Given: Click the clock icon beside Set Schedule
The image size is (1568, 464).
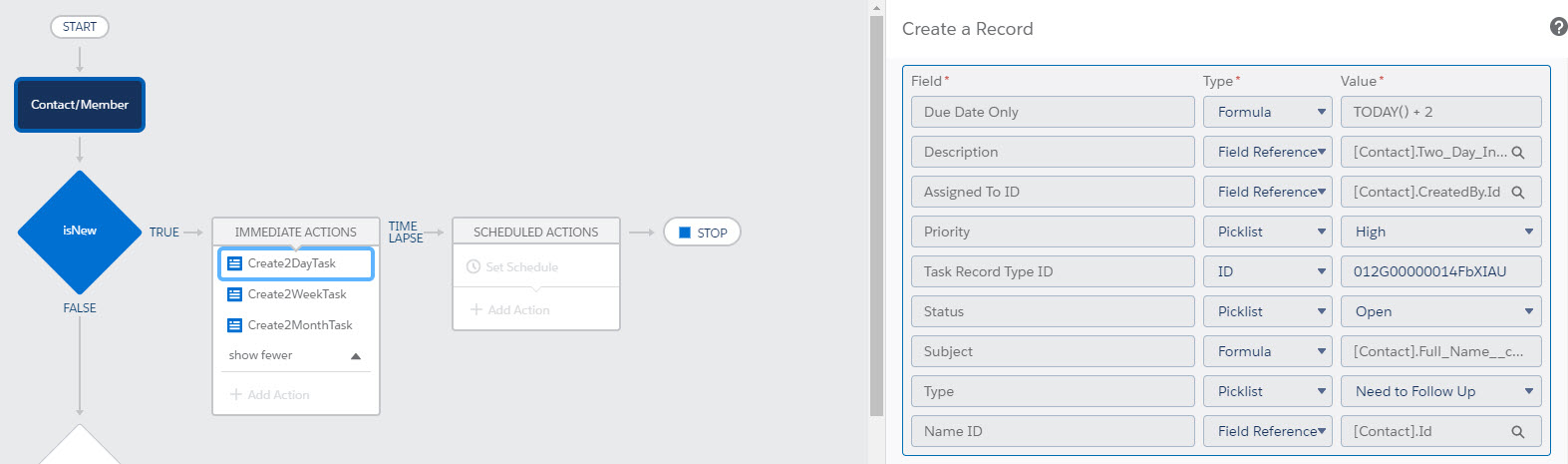Looking at the screenshot, I should (473, 267).
